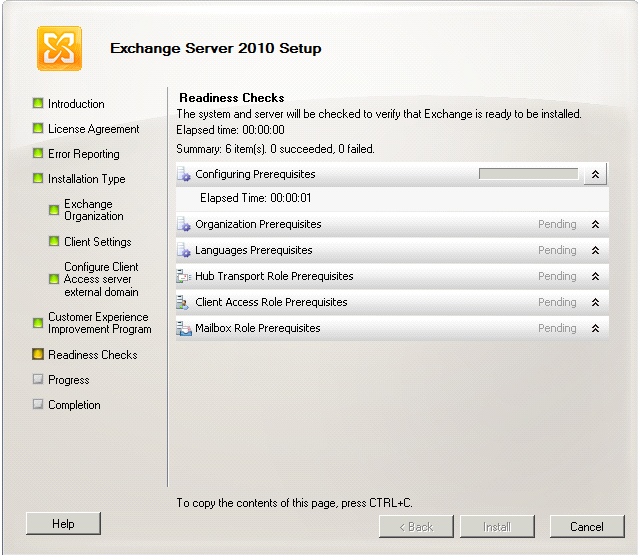
Task: Select the Introduction step label
Action: click(x=76, y=104)
